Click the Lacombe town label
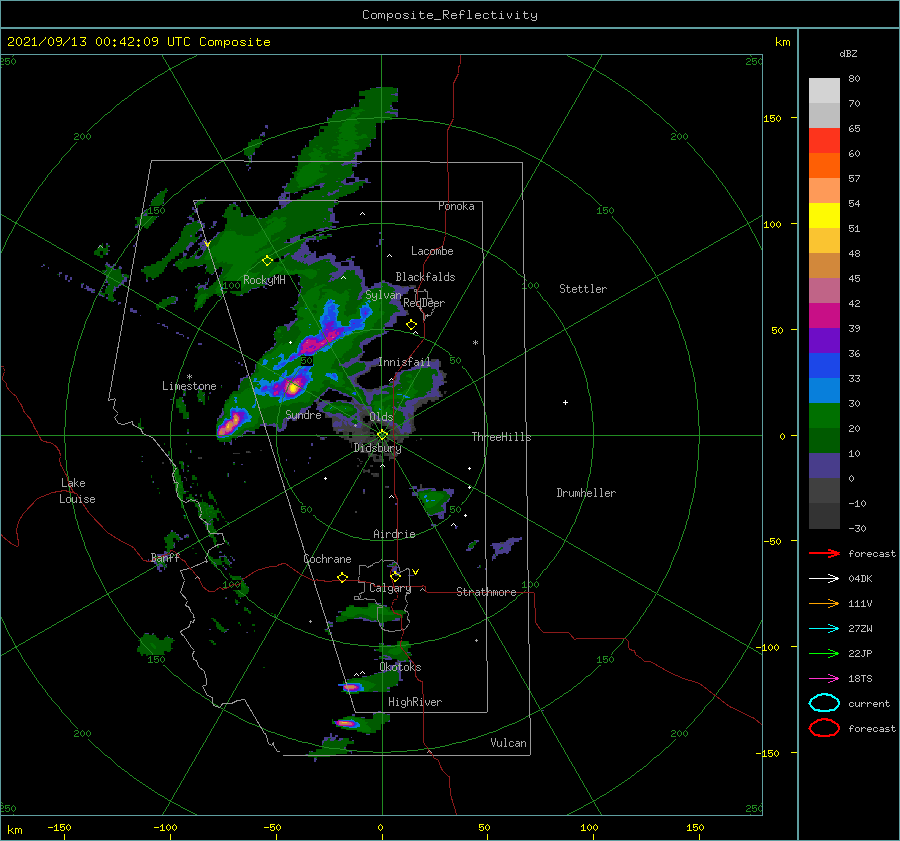900x841 pixels. 432,251
